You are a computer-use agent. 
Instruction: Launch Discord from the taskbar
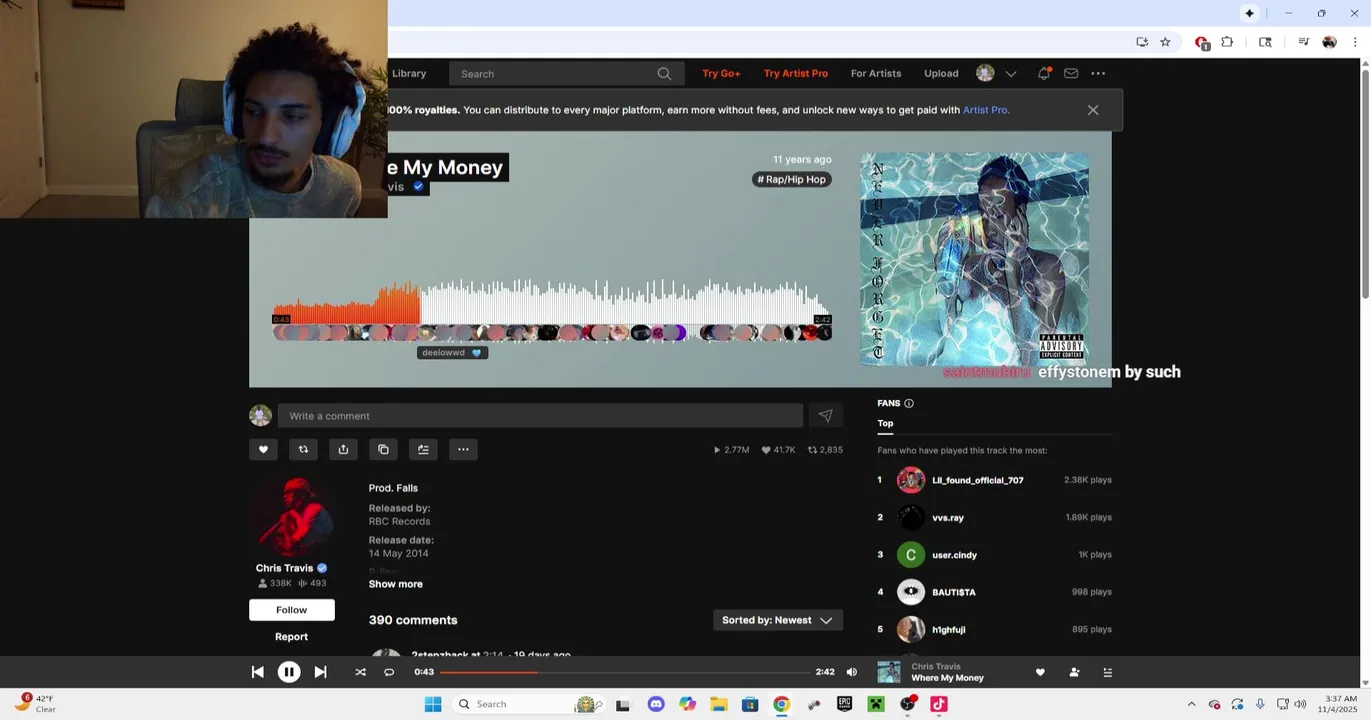point(656,704)
